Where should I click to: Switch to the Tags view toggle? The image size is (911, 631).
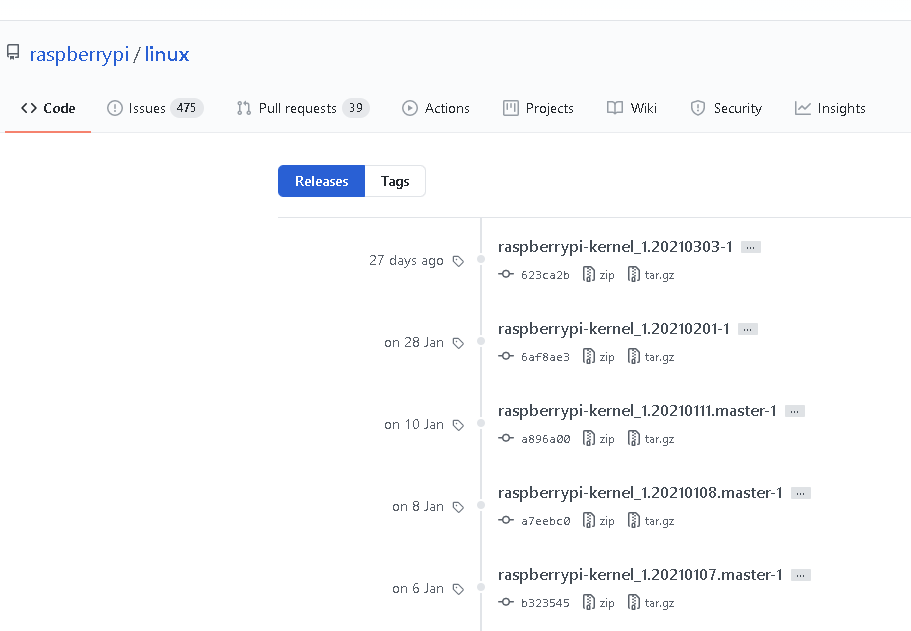(395, 181)
